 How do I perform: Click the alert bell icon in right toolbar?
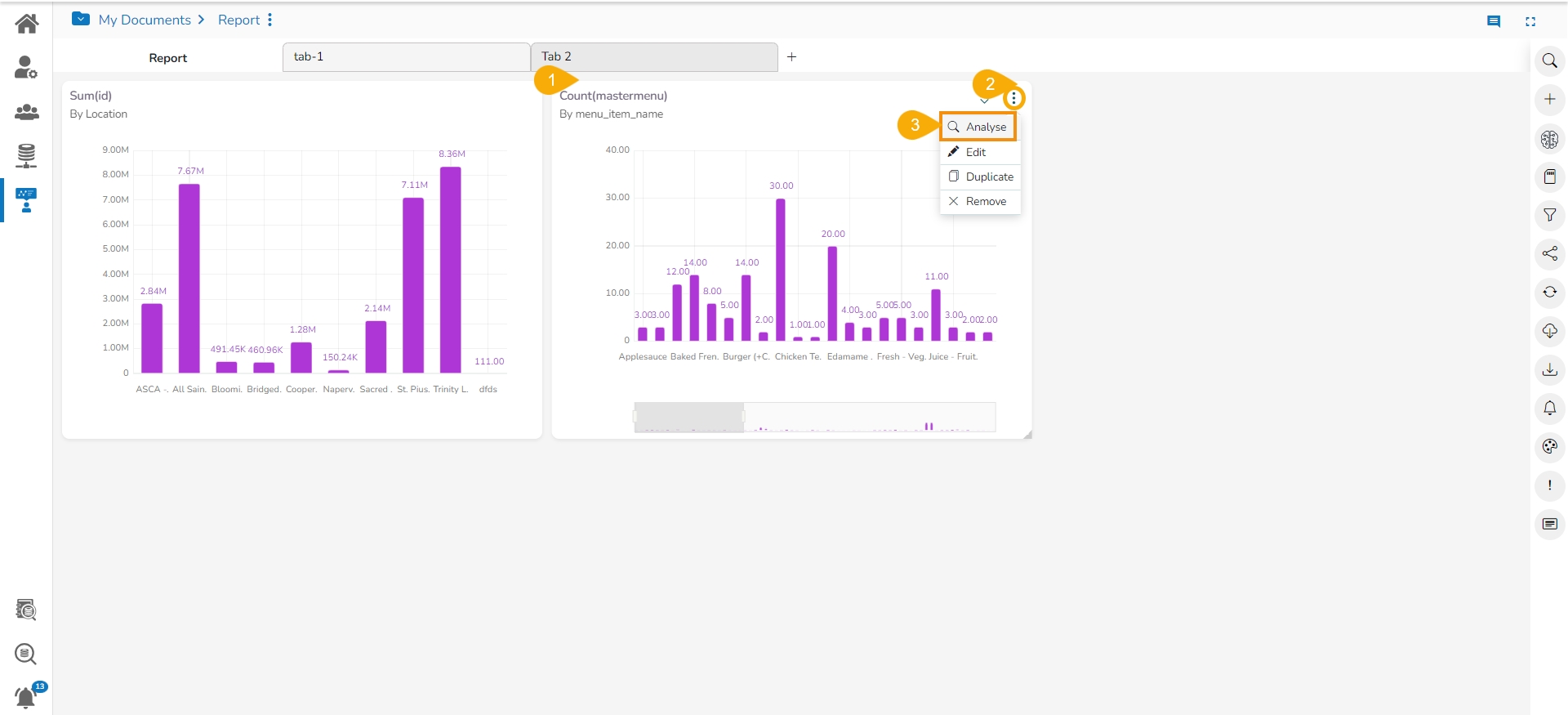[x=1549, y=408]
